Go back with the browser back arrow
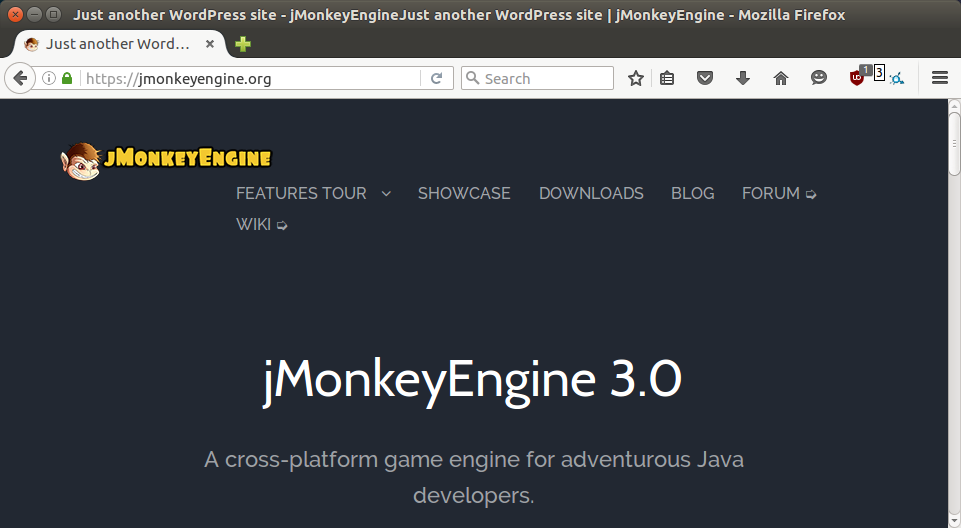The width and height of the screenshot is (961, 528). click(20, 78)
